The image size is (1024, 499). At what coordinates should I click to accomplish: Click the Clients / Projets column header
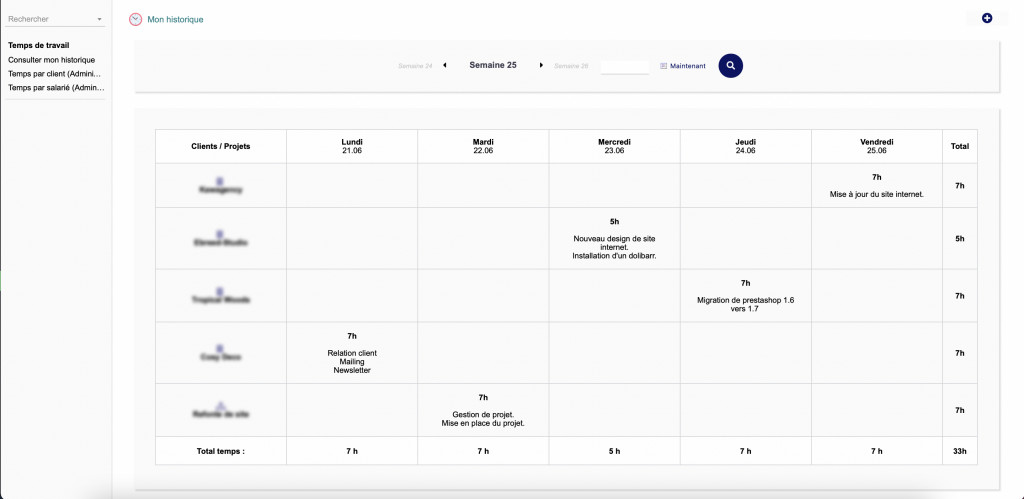tap(221, 146)
